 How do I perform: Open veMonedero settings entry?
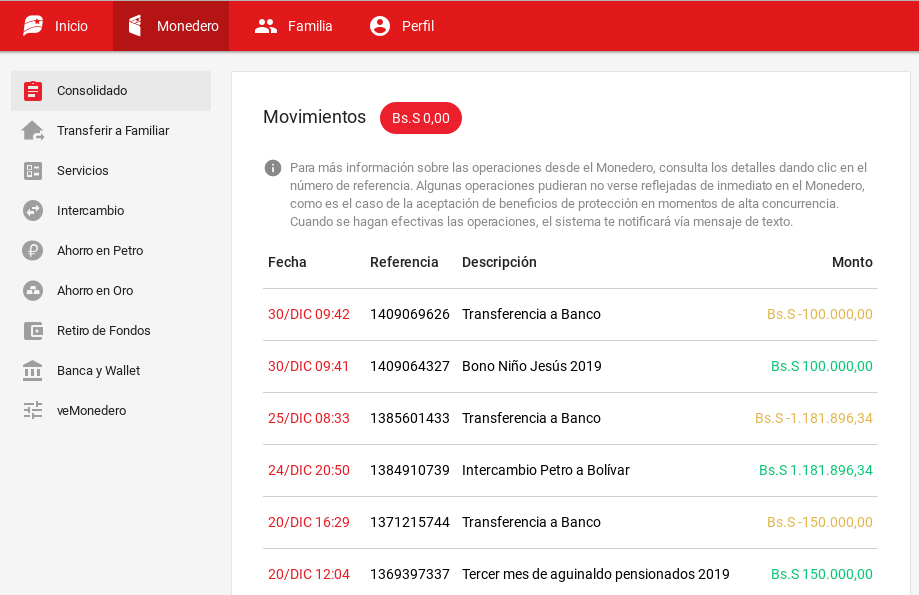coord(111,410)
